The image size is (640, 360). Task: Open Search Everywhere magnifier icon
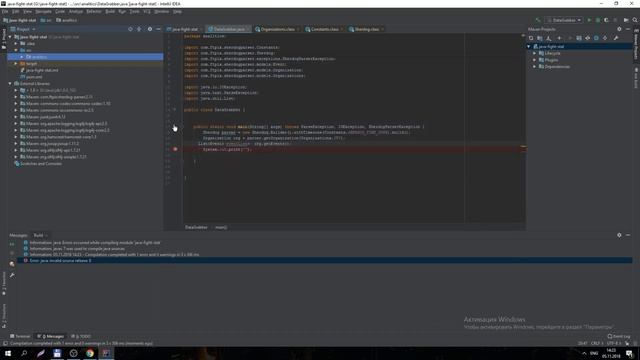(x=635, y=20)
